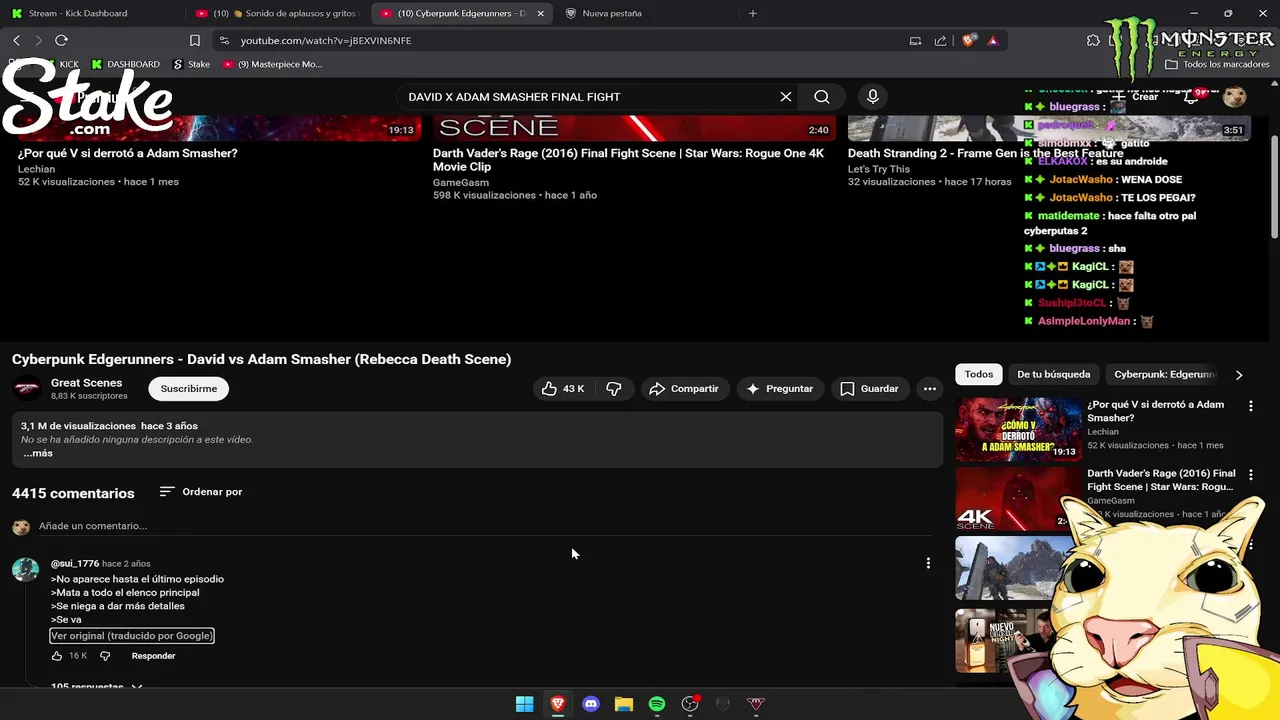Open Darth Vader's Rage 2:40 top thumbnail
1280x720 pixels.
tap(634, 128)
